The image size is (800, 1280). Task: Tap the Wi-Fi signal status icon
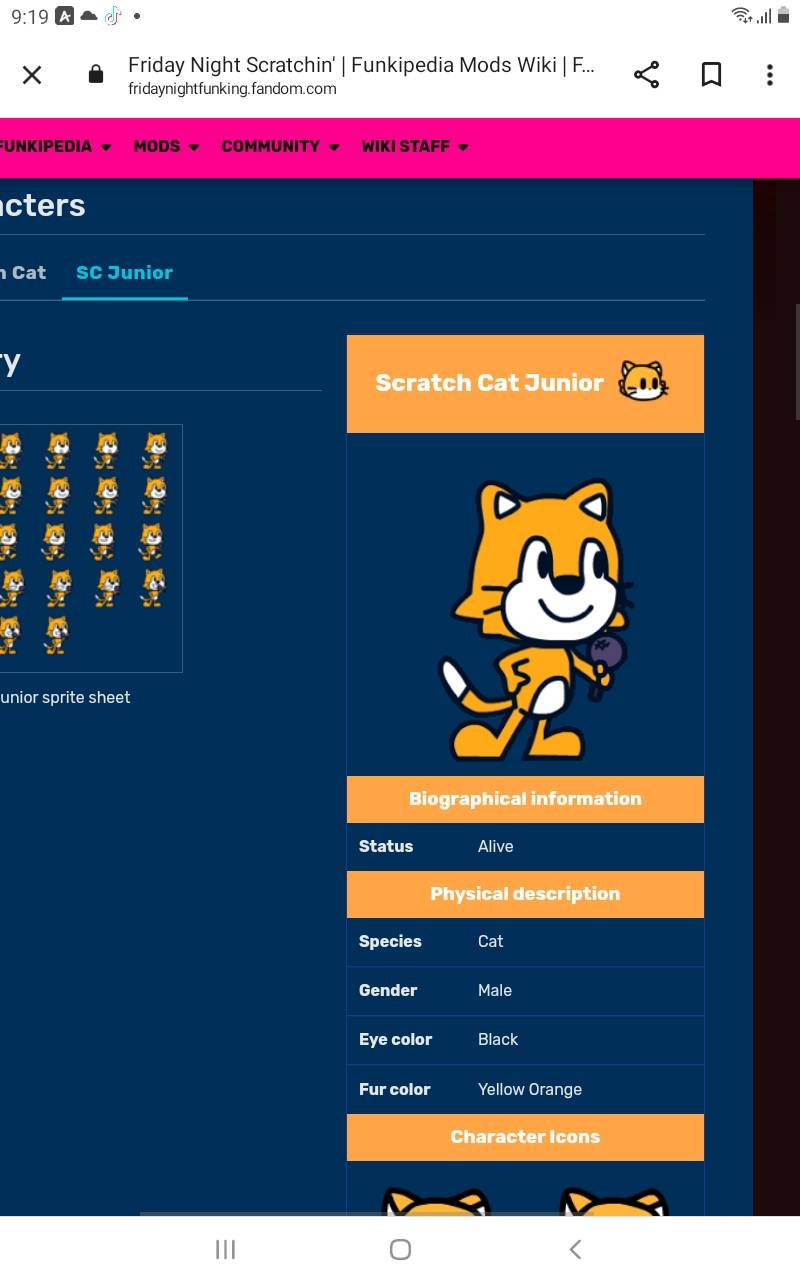tap(742, 15)
